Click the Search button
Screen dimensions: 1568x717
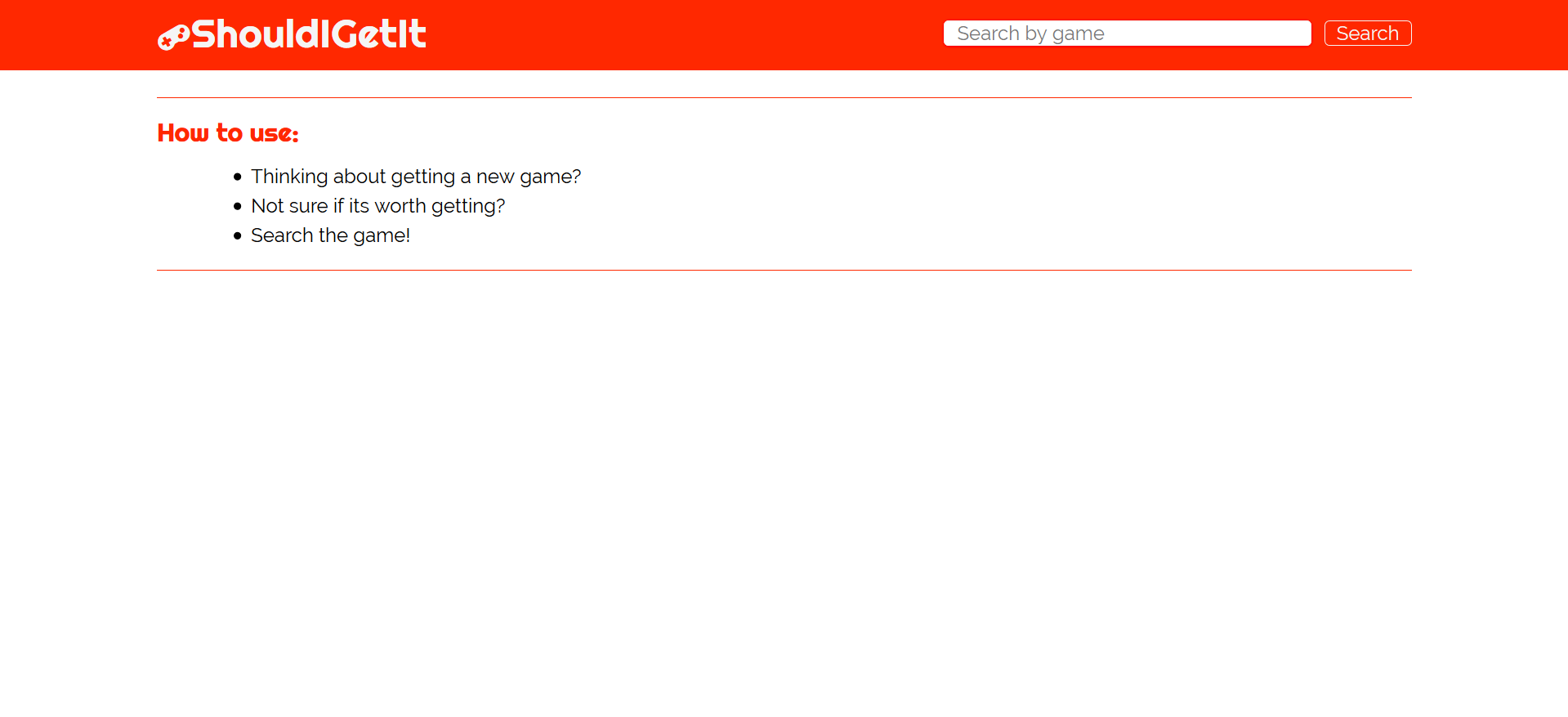point(1368,34)
